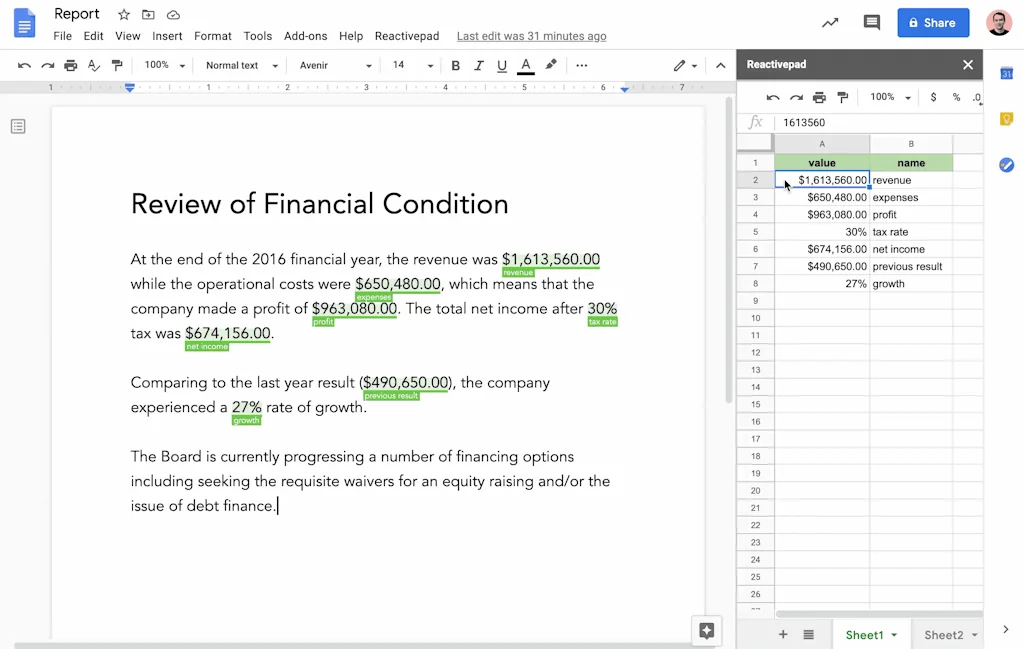Screen dimensions: 1024x649
Task: Open the Reactivepad menu in the menu bar
Action: (407, 36)
